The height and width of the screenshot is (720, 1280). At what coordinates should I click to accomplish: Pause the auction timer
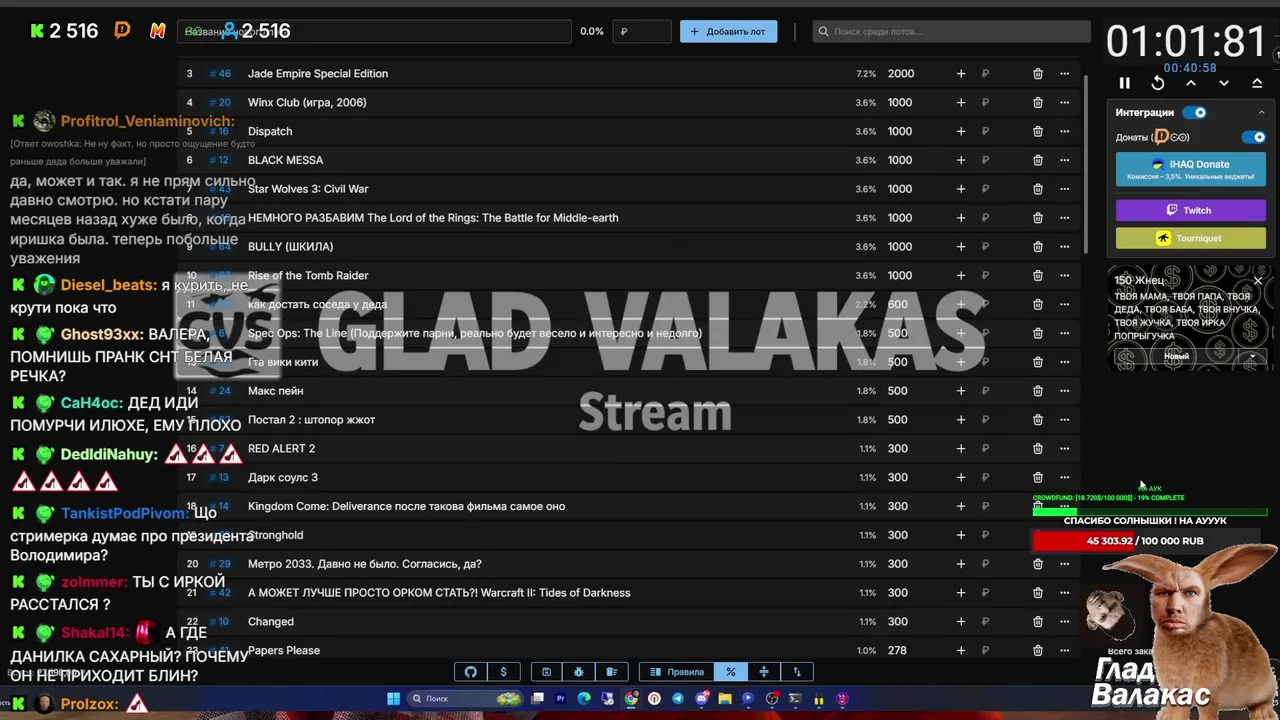pos(1124,84)
